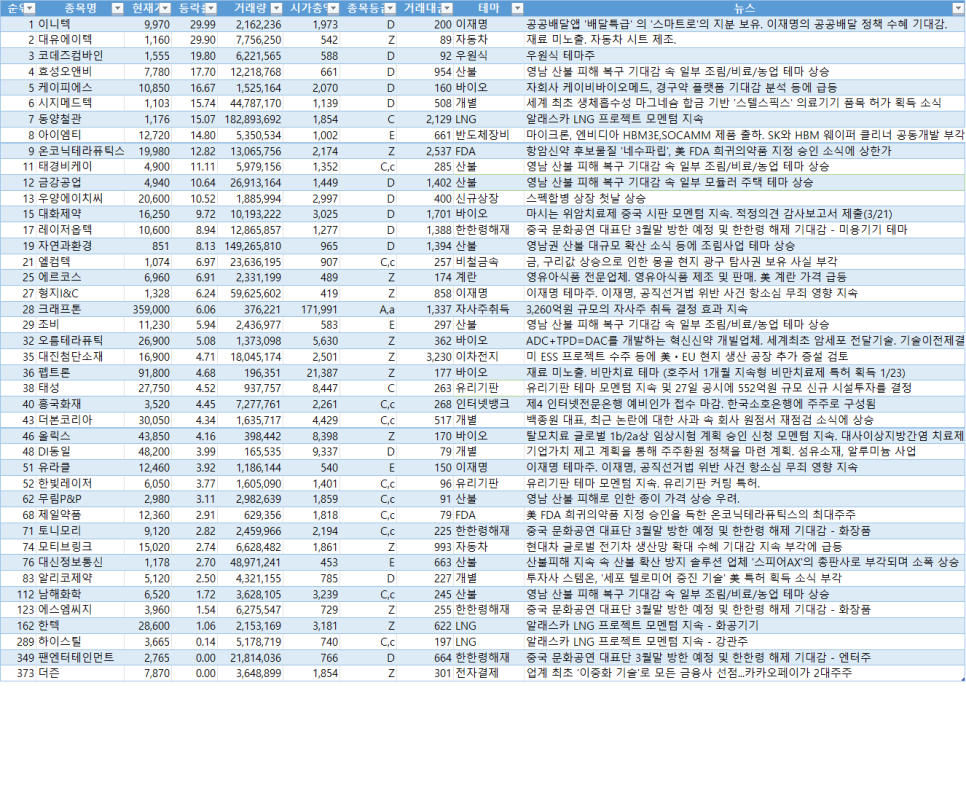Select the 아이엠티 stock name cell
Image resolution: width=966 pixels, height=809 pixels.
click(x=80, y=135)
